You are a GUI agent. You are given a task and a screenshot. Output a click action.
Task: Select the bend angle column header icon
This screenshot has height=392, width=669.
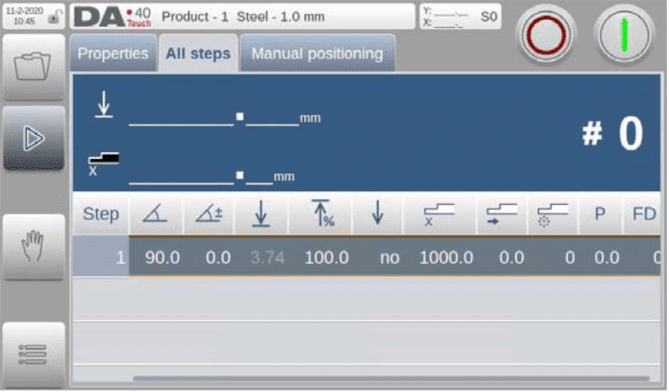[155, 213]
